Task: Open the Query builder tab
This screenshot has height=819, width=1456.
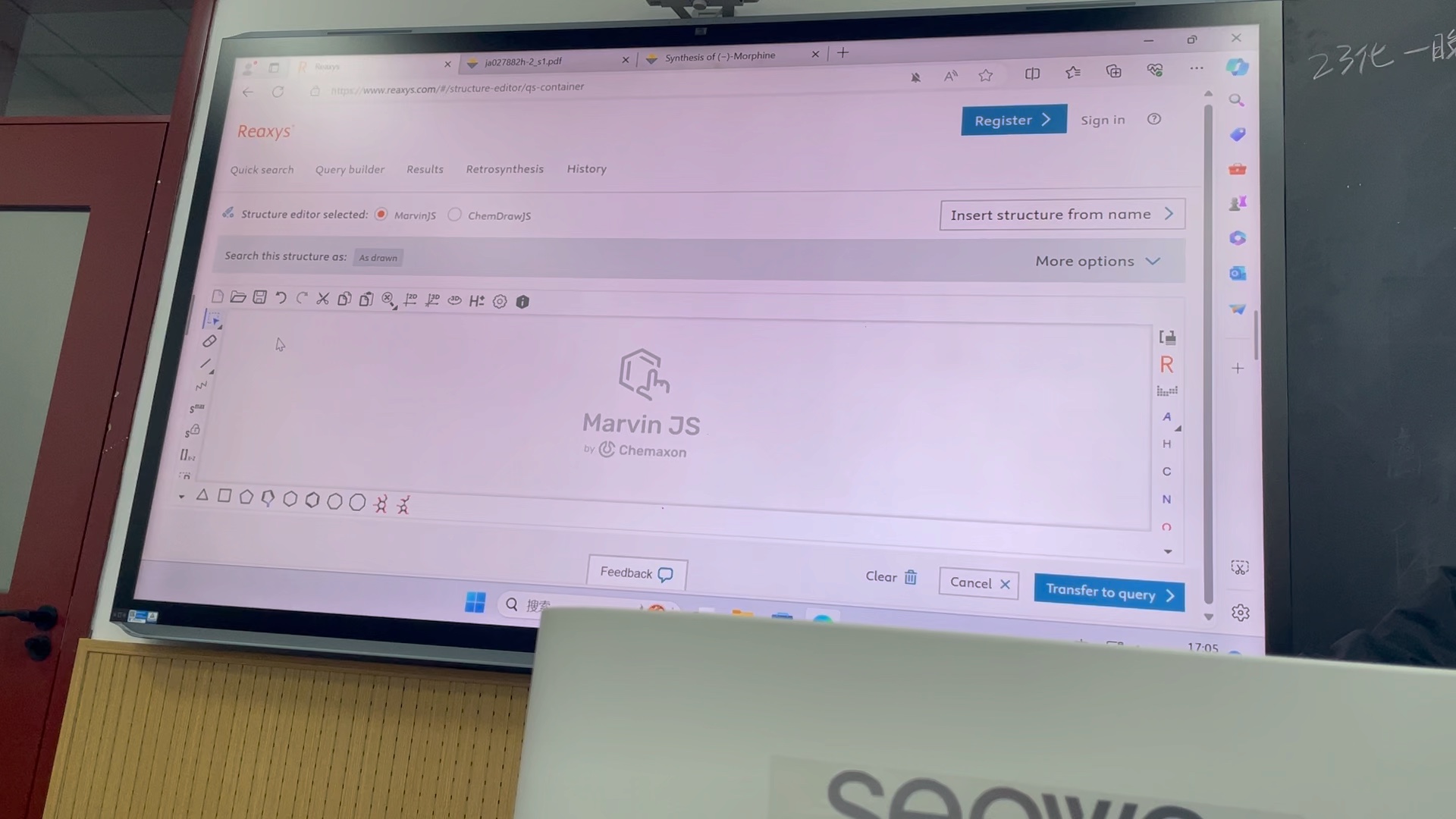Action: [x=350, y=168]
